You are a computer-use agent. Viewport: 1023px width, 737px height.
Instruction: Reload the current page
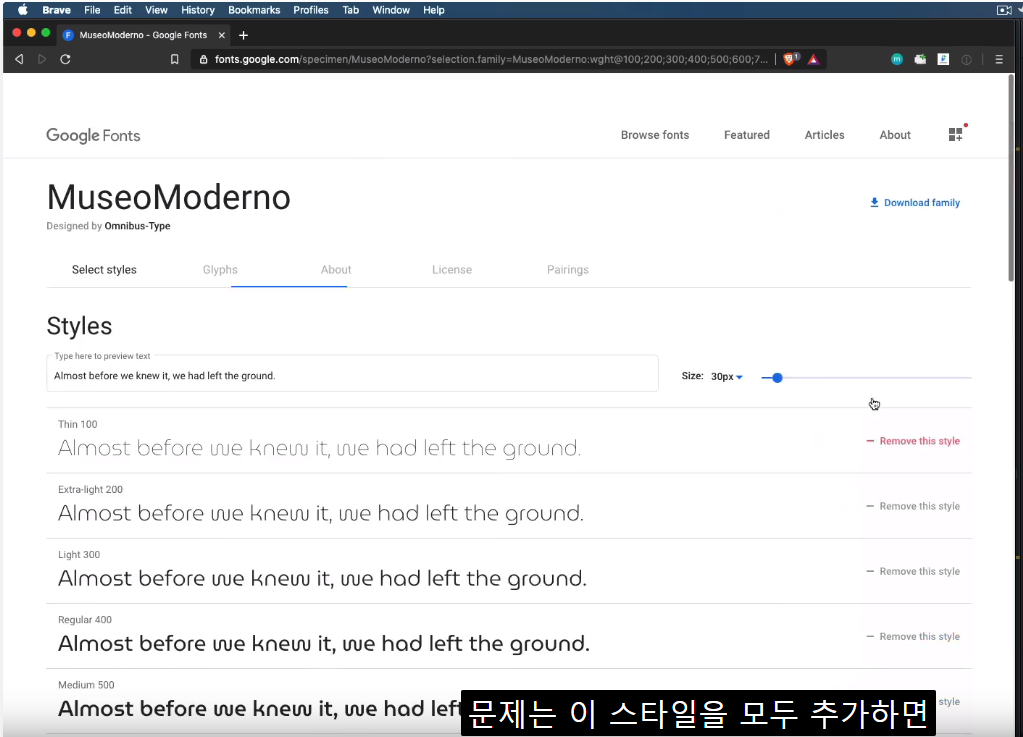tap(65, 59)
